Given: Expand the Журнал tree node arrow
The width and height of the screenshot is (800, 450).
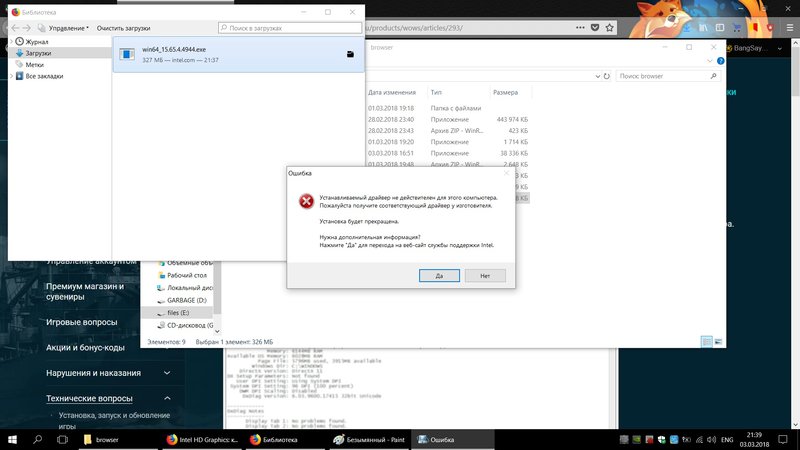Looking at the screenshot, I should coord(12,41).
